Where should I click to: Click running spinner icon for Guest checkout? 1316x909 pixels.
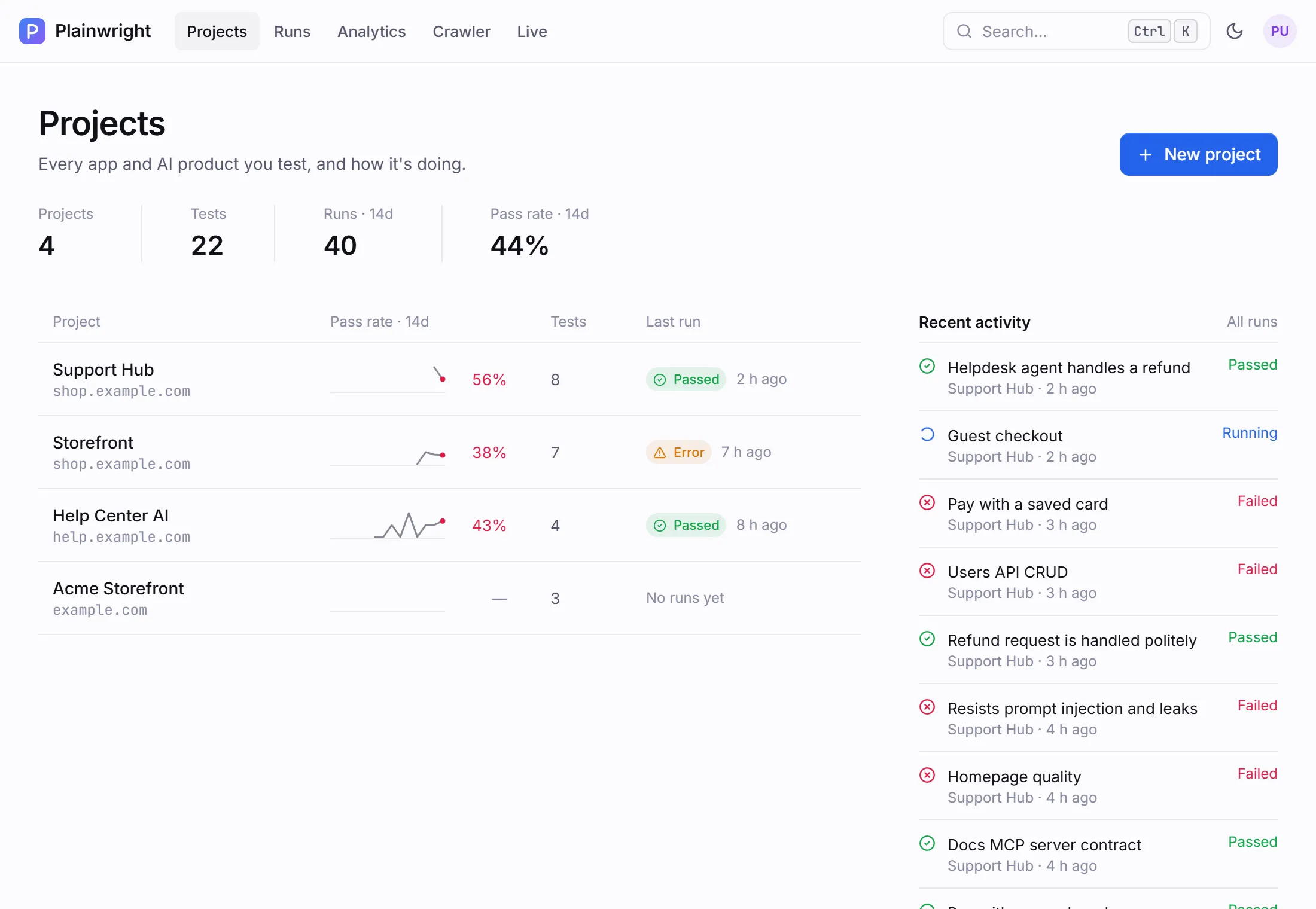pos(927,434)
